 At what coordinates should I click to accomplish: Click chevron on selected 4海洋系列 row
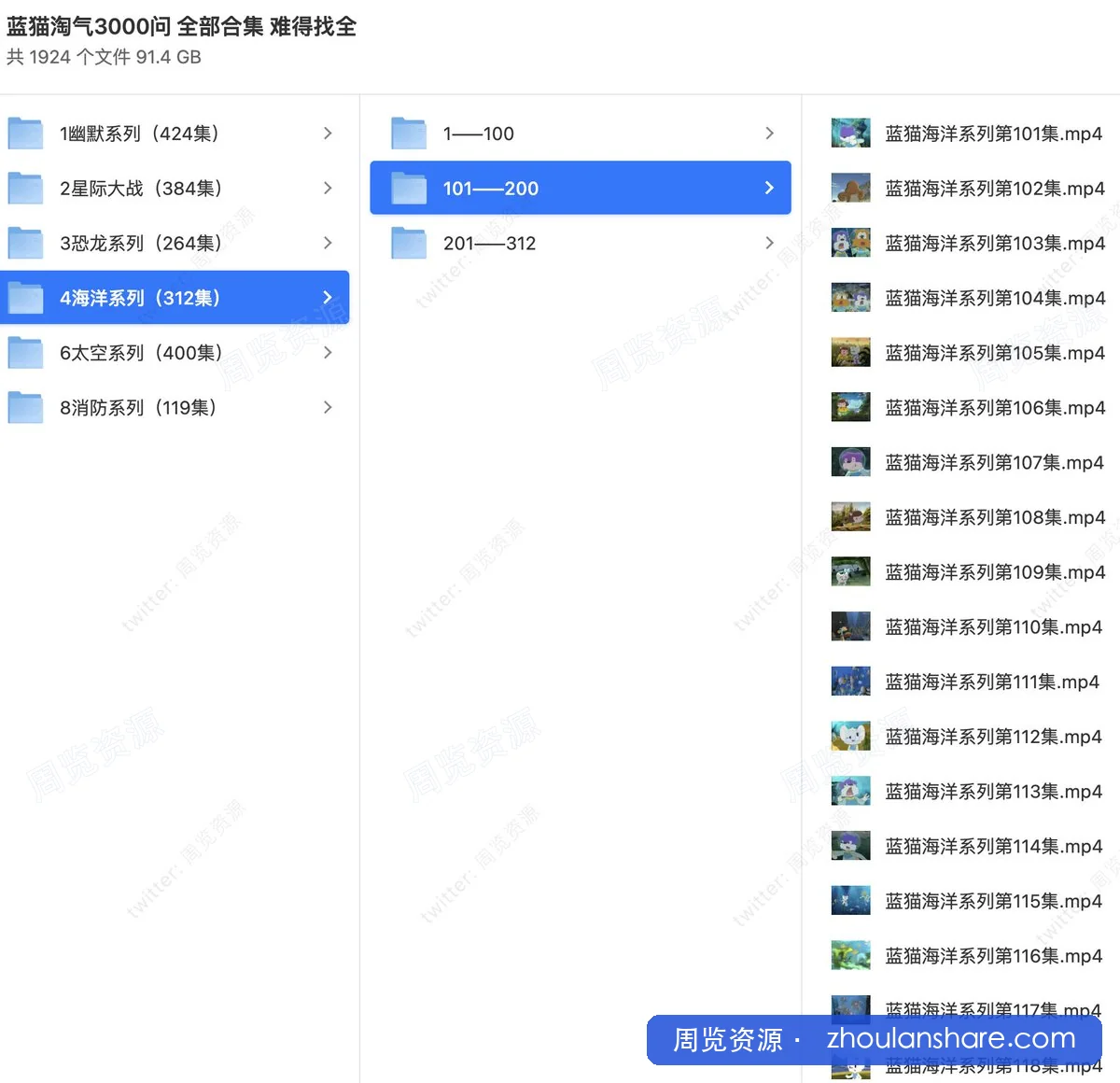click(328, 298)
